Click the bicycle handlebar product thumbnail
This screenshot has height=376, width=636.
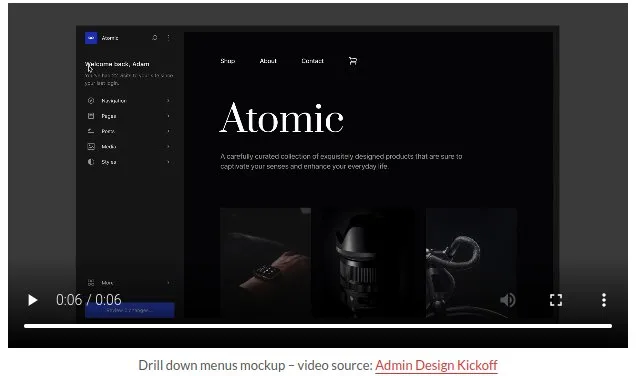(x=471, y=262)
